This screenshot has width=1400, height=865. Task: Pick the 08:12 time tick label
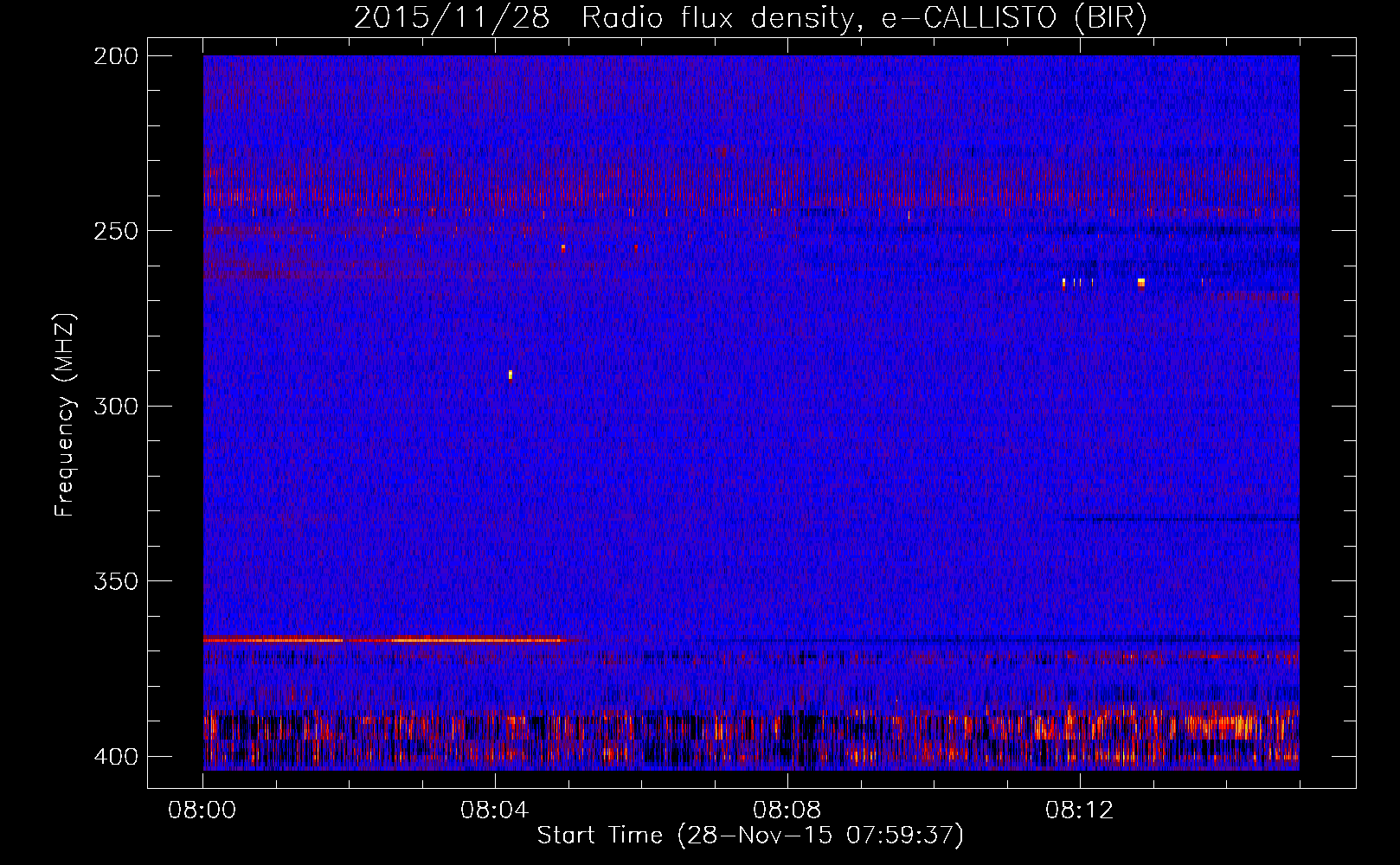[x=1080, y=811]
